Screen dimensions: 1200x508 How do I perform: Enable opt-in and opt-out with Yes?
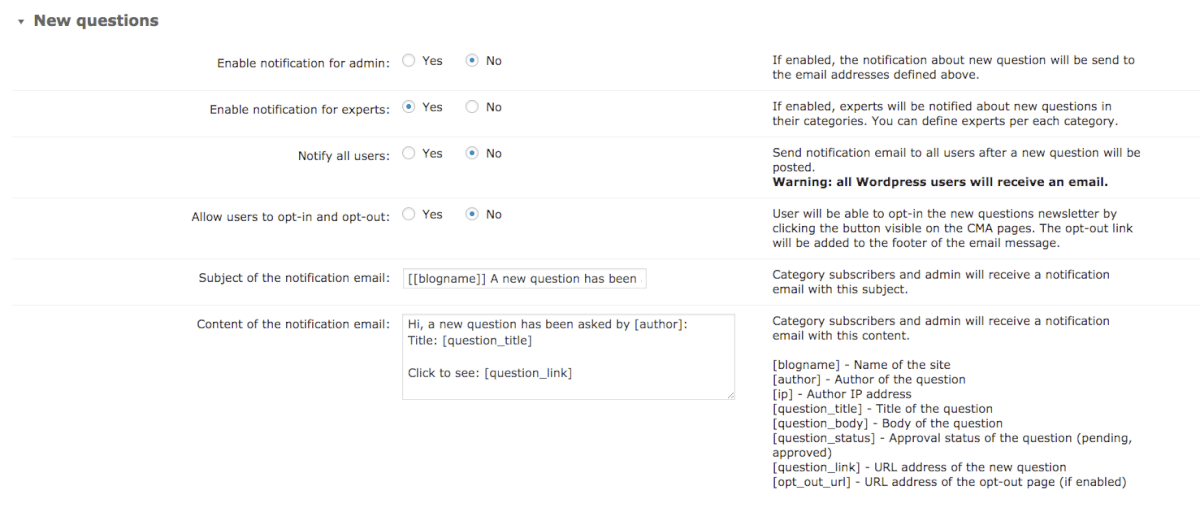tap(408, 214)
